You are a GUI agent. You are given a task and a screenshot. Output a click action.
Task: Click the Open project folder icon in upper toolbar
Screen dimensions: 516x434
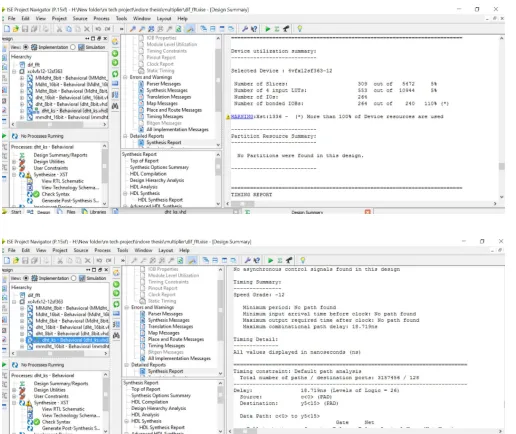(x=16, y=29)
